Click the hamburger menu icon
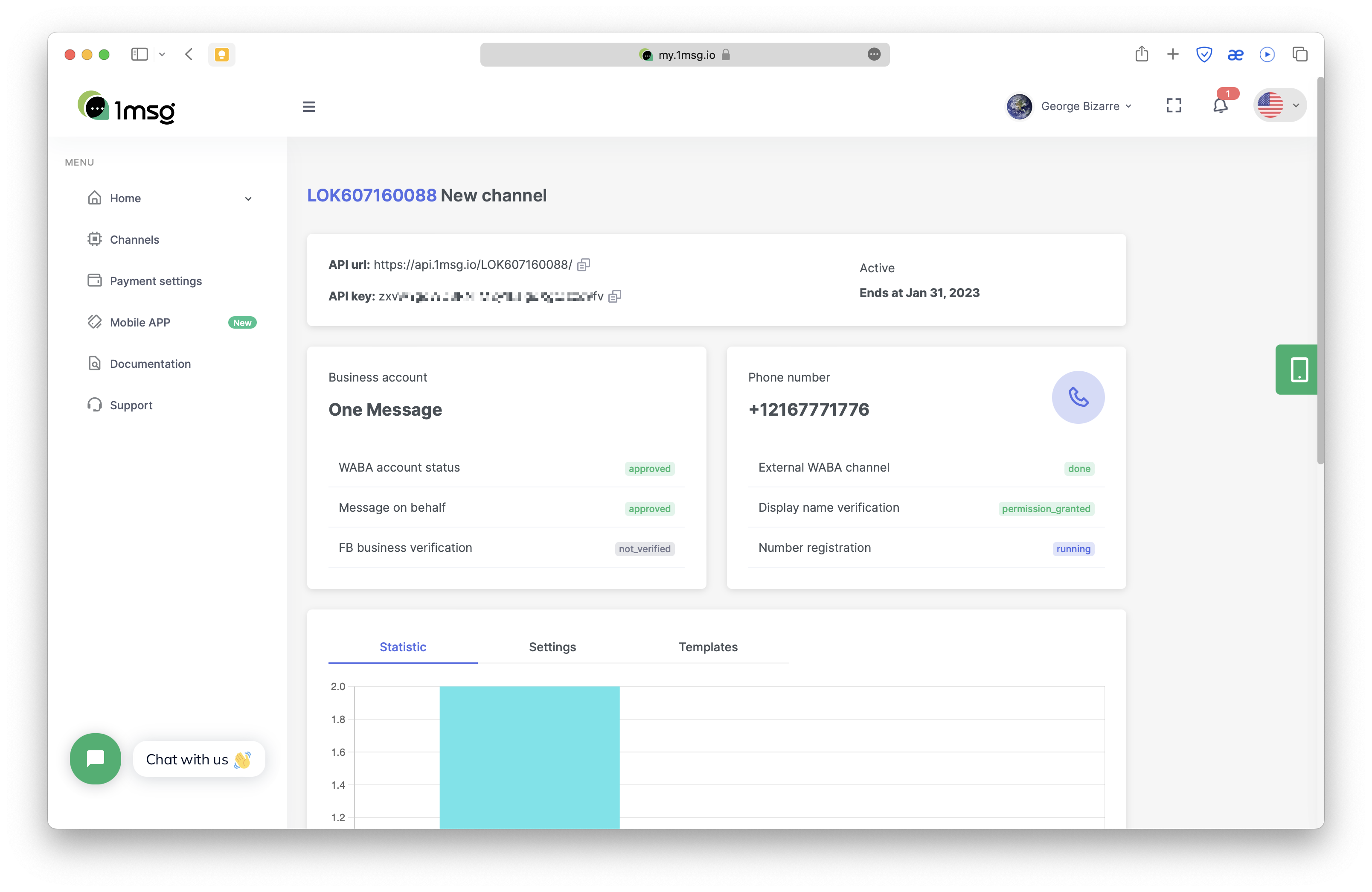Image resolution: width=1372 pixels, height=892 pixels. click(308, 107)
